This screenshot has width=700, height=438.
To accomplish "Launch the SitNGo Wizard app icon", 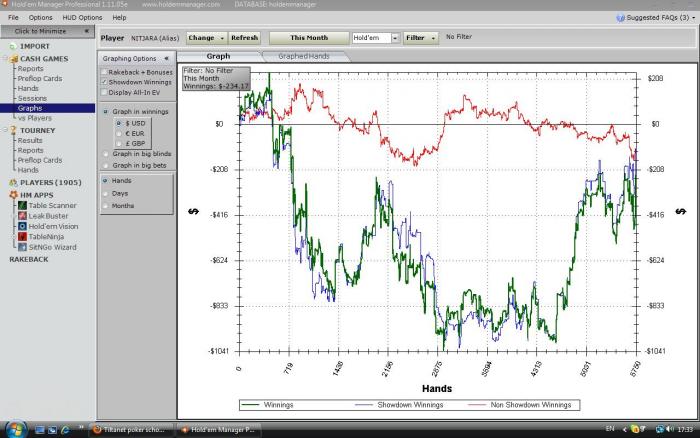I will coord(22,247).
